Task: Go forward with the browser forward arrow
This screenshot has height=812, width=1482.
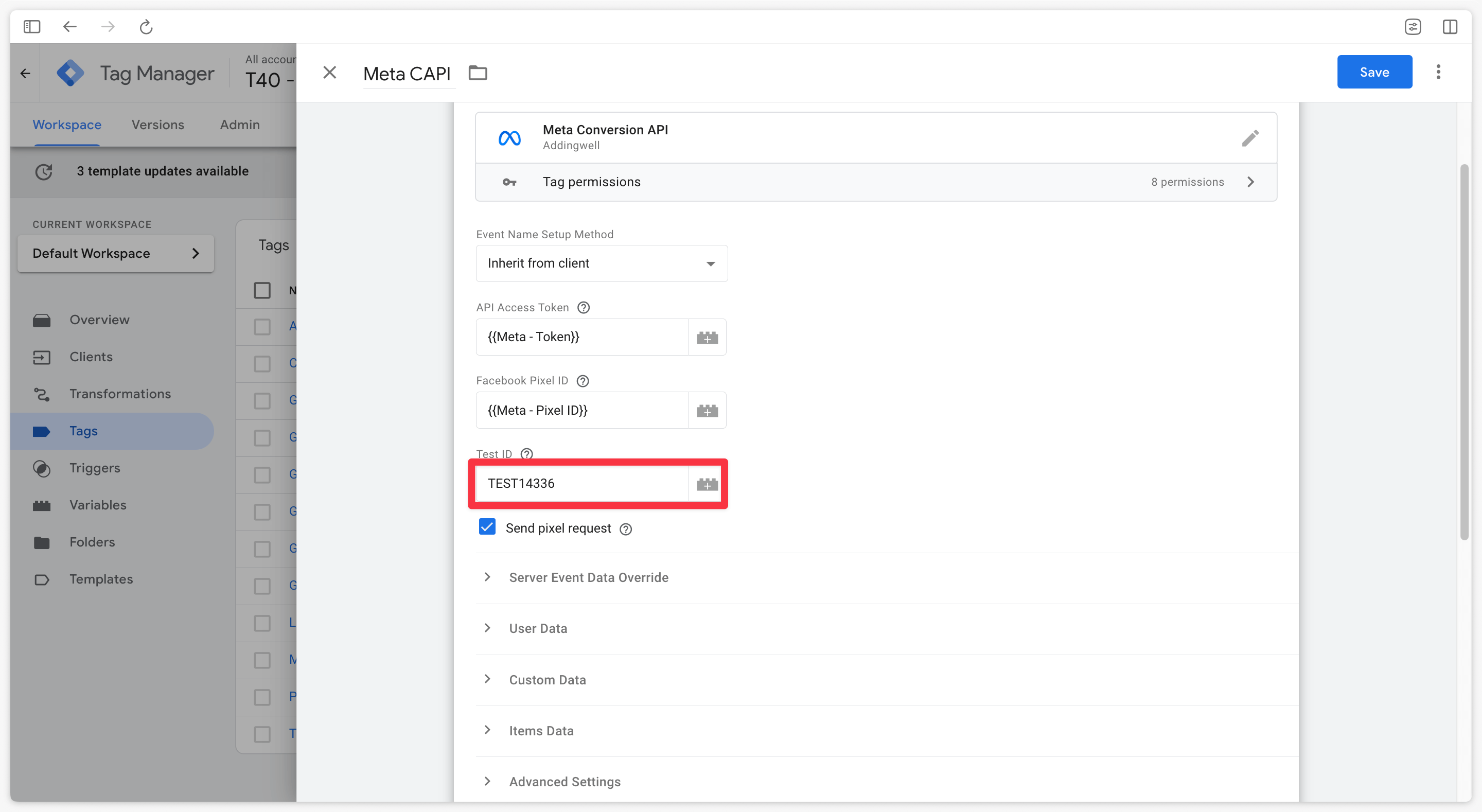Action: tap(108, 26)
